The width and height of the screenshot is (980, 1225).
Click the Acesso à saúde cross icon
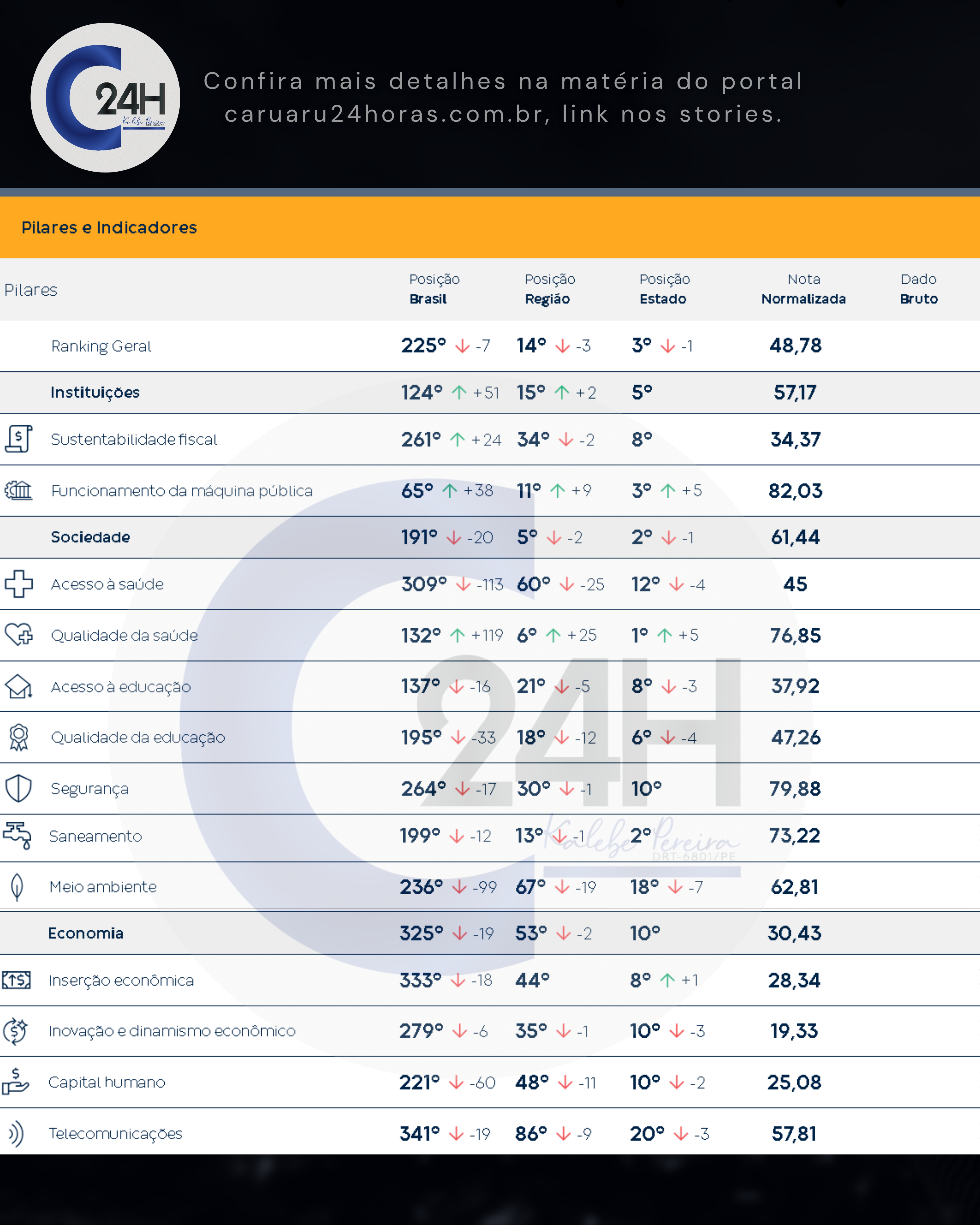(19, 584)
